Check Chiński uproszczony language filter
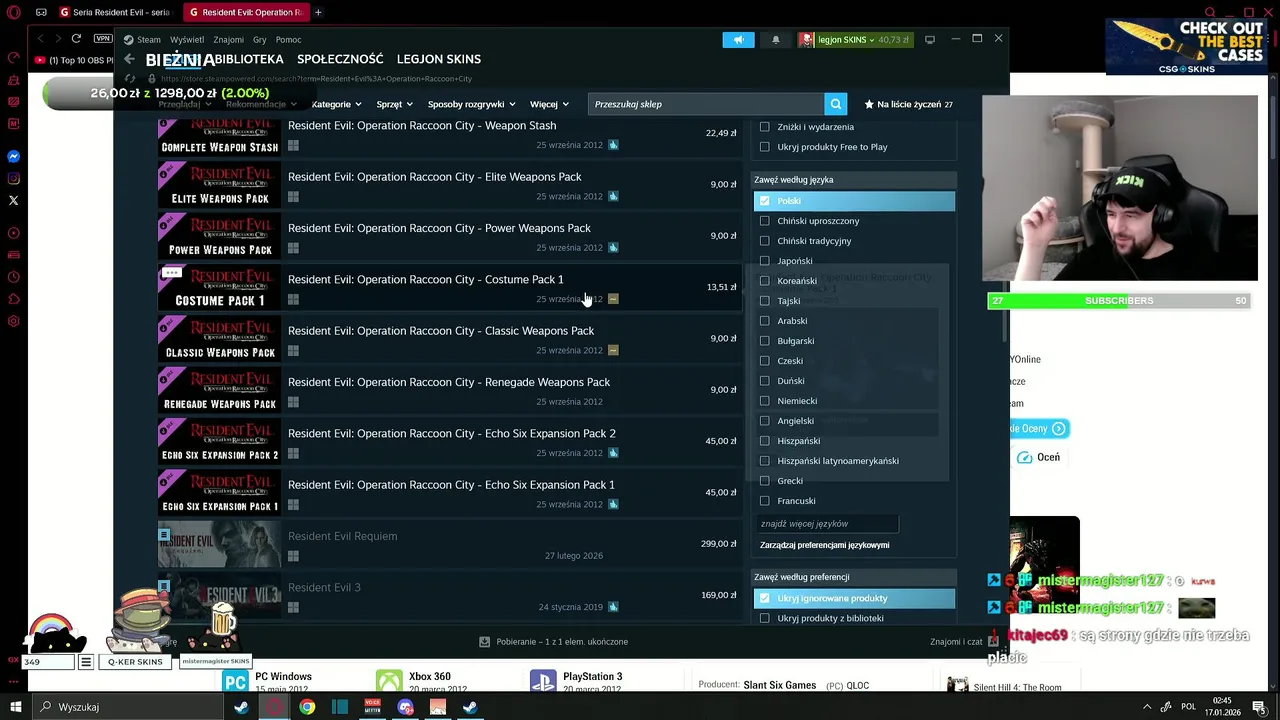 tap(765, 221)
